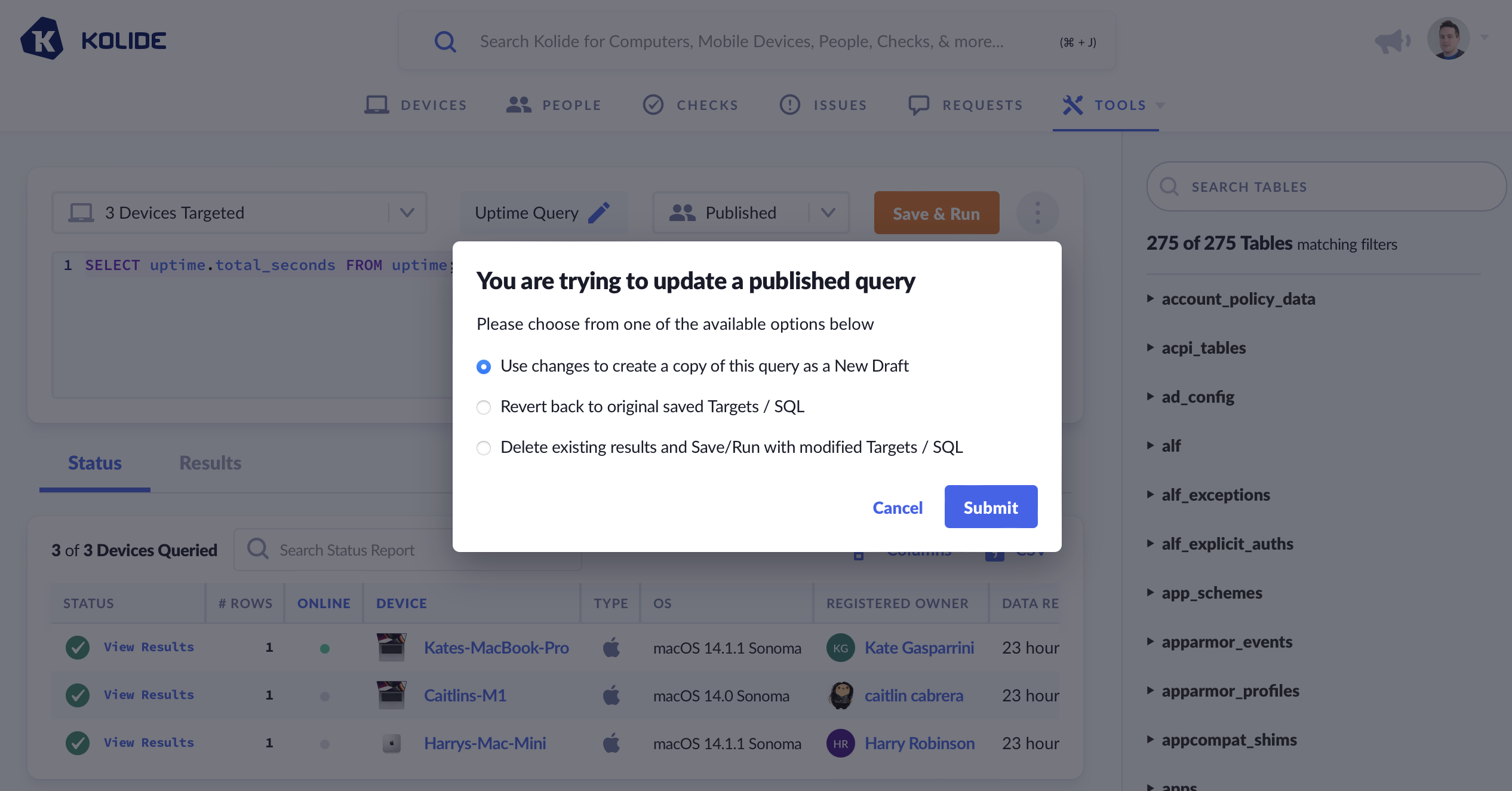Click the magnifier icon in Kolide search
The image size is (1512, 791).
pos(445,42)
